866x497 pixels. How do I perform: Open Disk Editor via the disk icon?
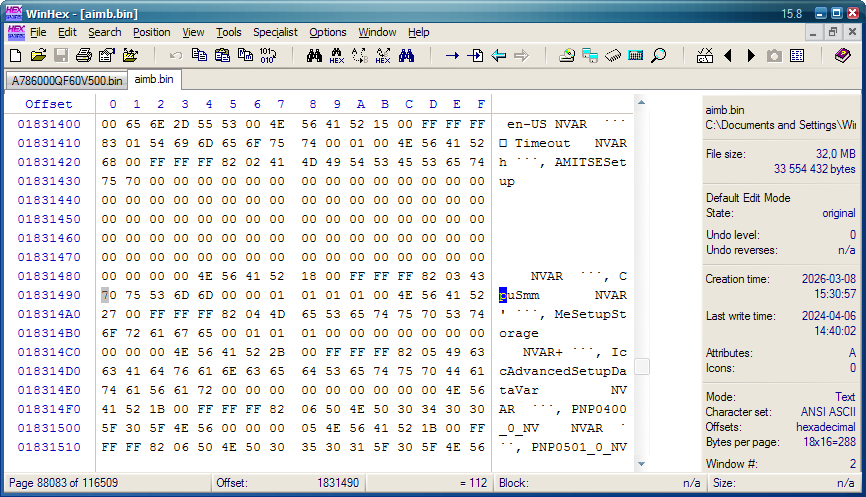[567, 55]
